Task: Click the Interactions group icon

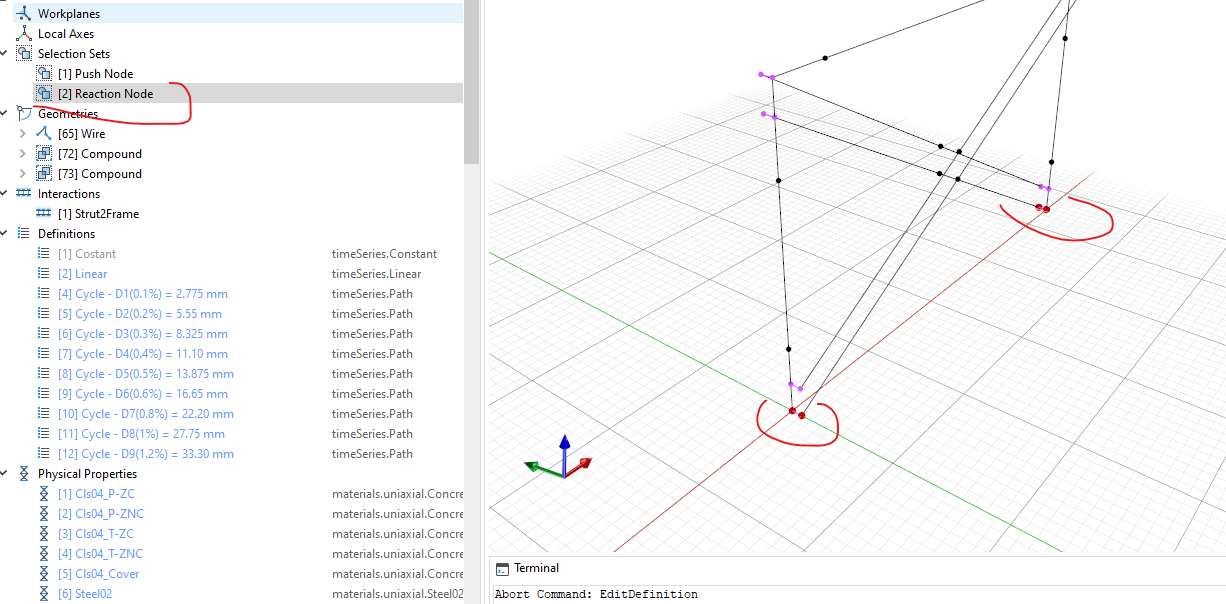Action: coord(24,193)
